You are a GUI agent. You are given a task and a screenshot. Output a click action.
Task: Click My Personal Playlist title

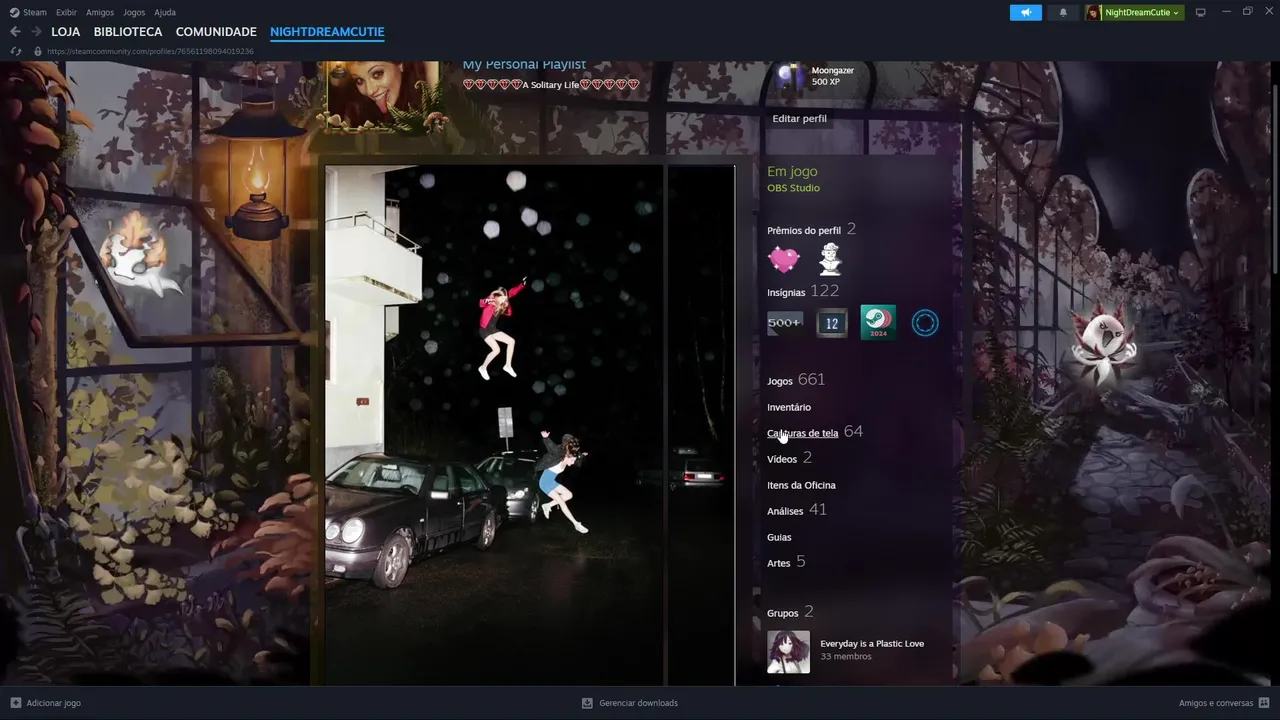click(x=524, y=65)
